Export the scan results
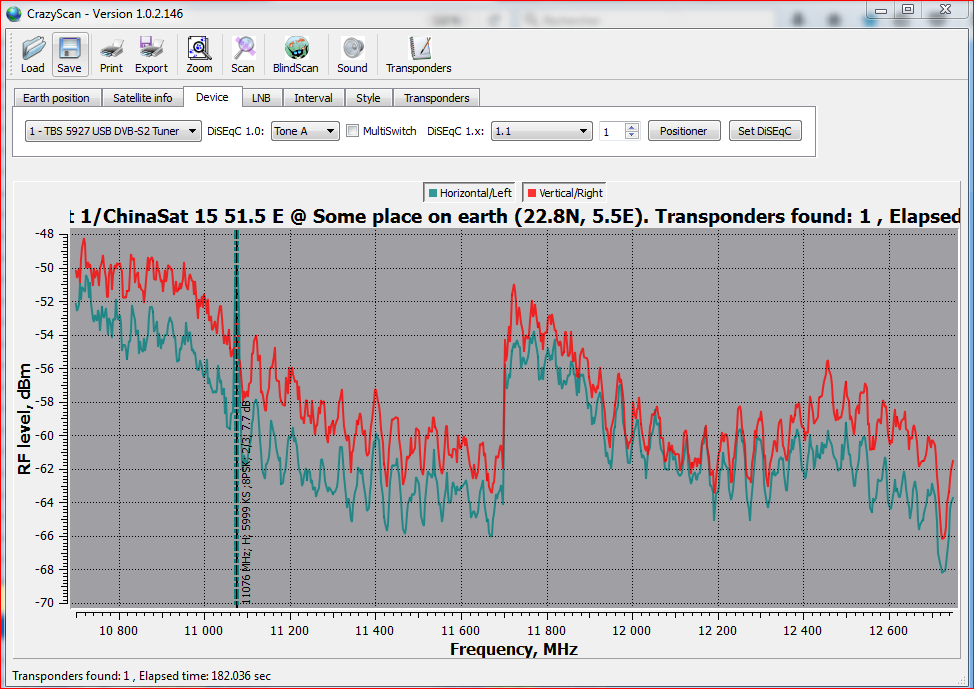Image resolution: width=974 pixels, height=689 pixels. pos(151,54)
